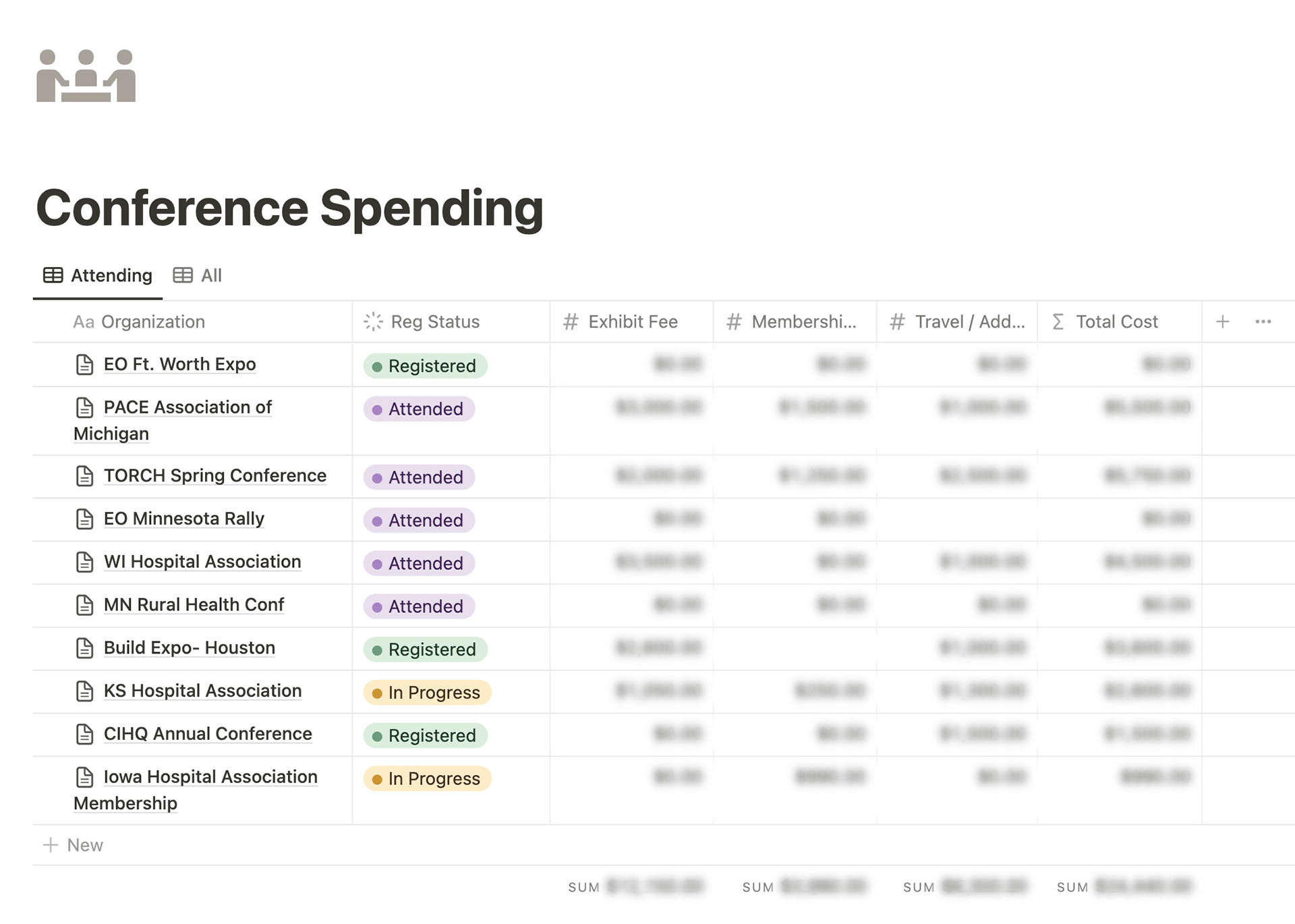
Task: Open the Reg Status column header
Action: (x=451, y=322)
